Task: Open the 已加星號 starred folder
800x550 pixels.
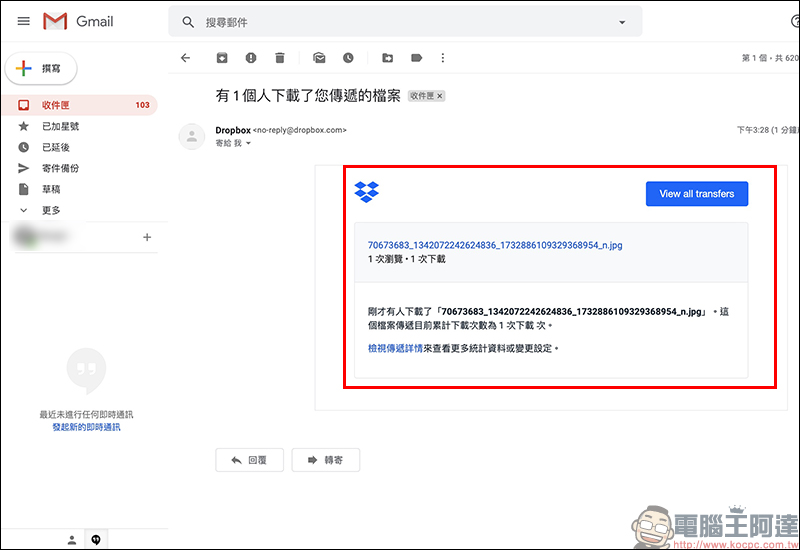Action: click(60, 126)
